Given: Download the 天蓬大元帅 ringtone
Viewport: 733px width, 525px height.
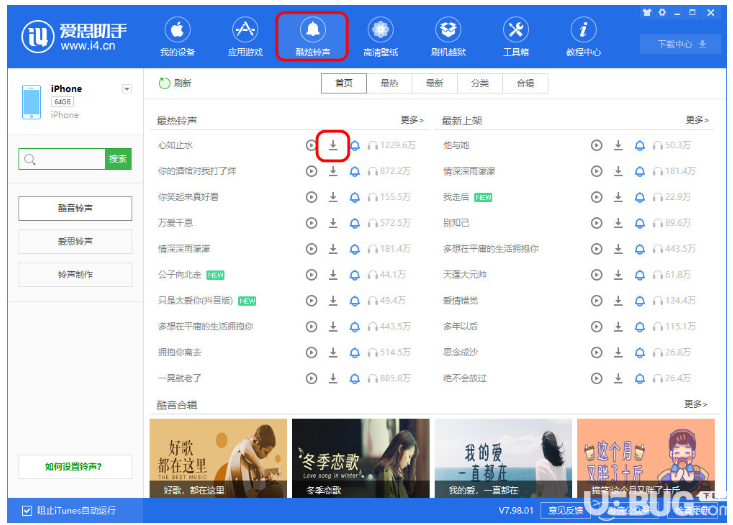Looking at the screenshot, I should (x=618, y=275).
